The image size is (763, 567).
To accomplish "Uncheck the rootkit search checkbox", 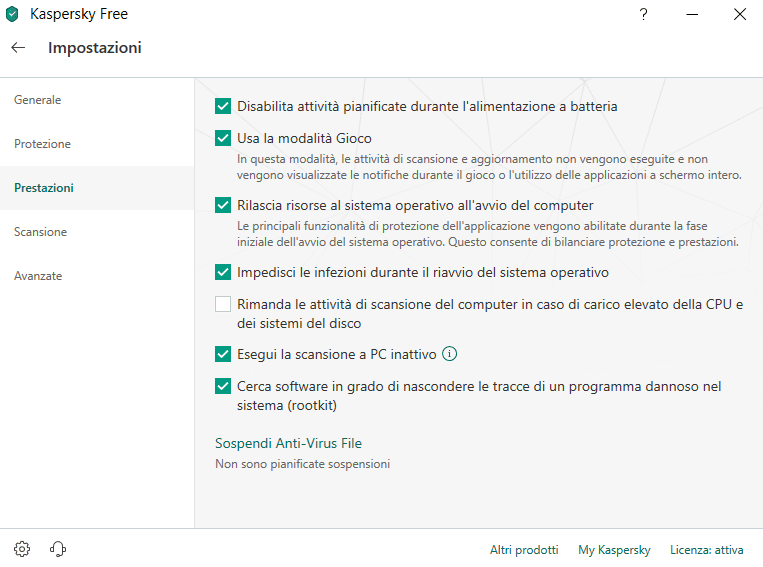I will coord(223,386).
